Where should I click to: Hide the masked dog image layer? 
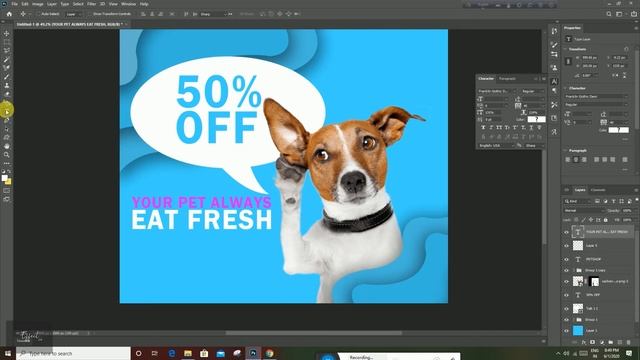pyautogui.click(x=566, y=281)
